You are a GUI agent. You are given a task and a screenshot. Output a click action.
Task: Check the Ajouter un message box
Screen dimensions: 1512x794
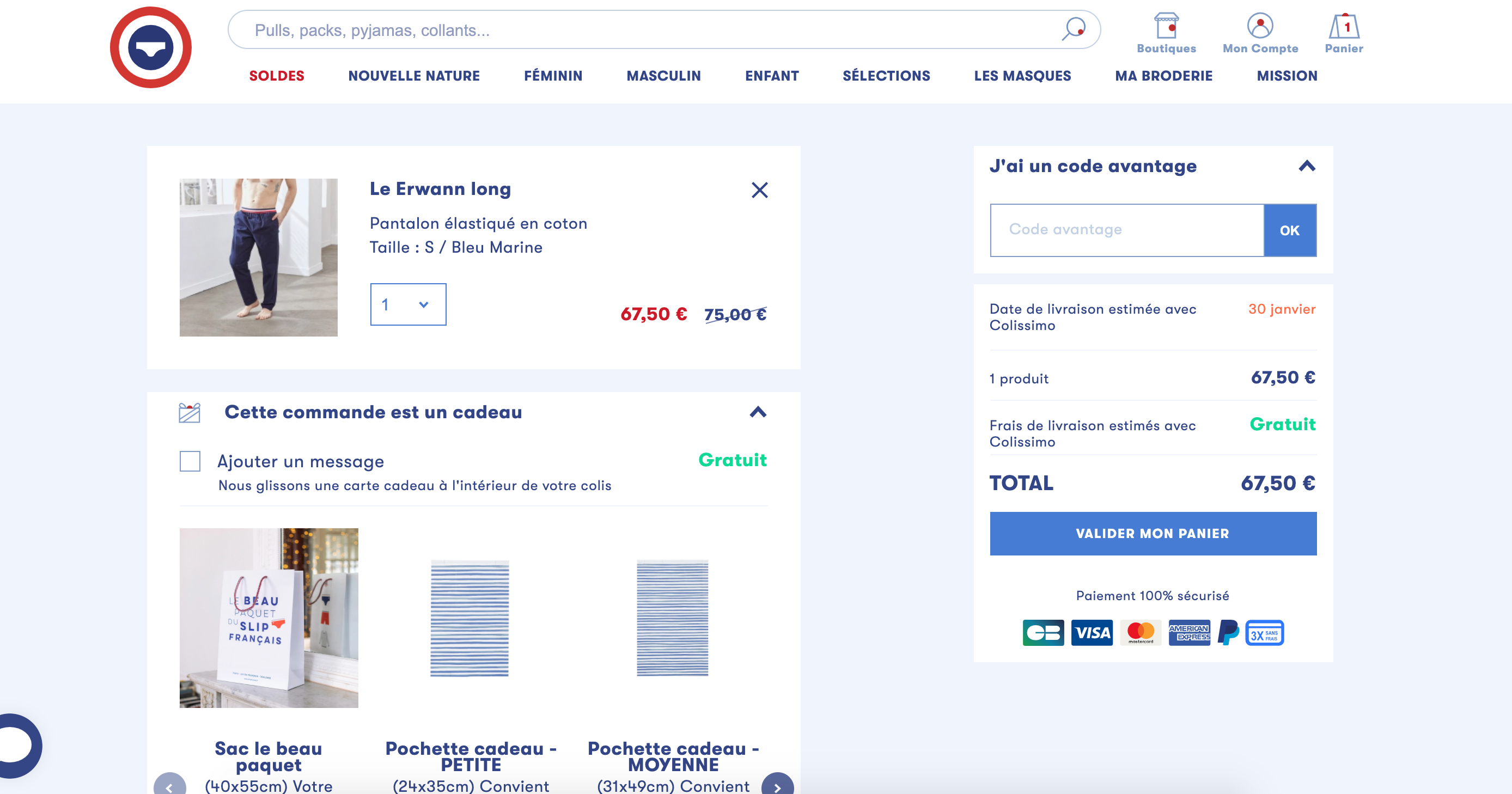(x=190, y=461)
